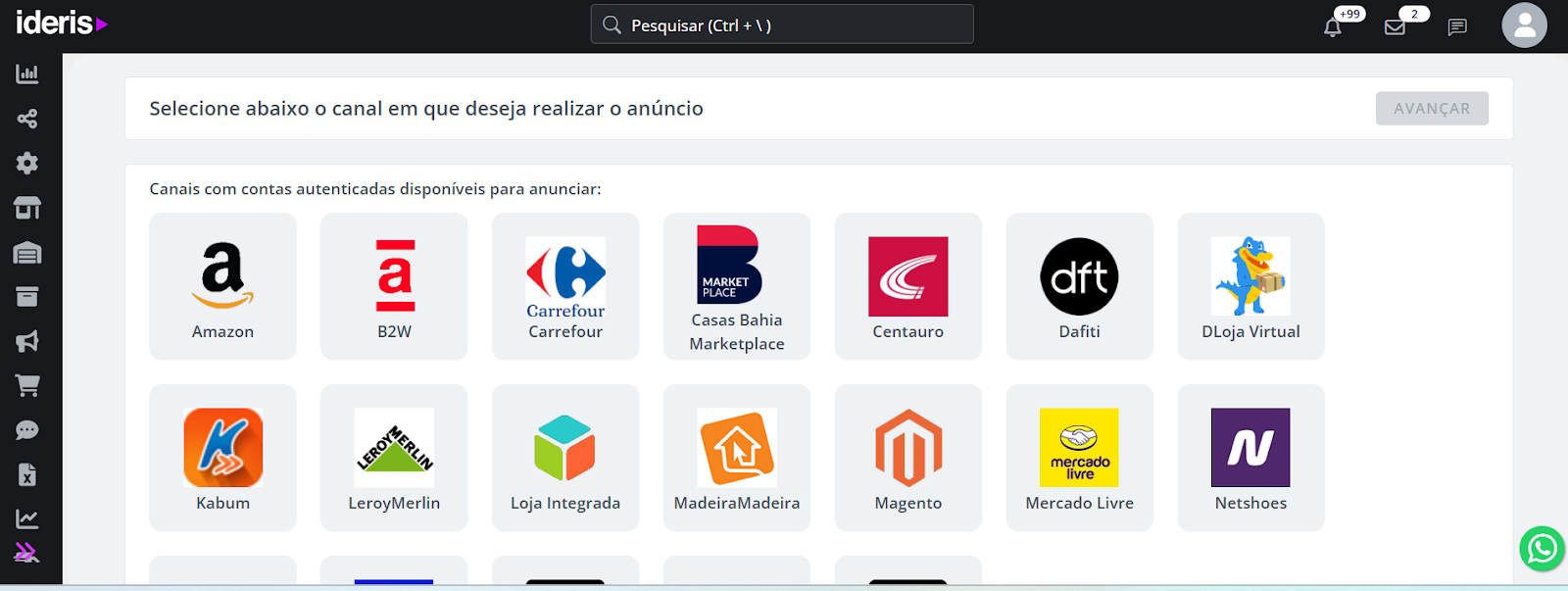
Task: Open the line chart reports sidebar icon
Action: (x=27, y=518)
